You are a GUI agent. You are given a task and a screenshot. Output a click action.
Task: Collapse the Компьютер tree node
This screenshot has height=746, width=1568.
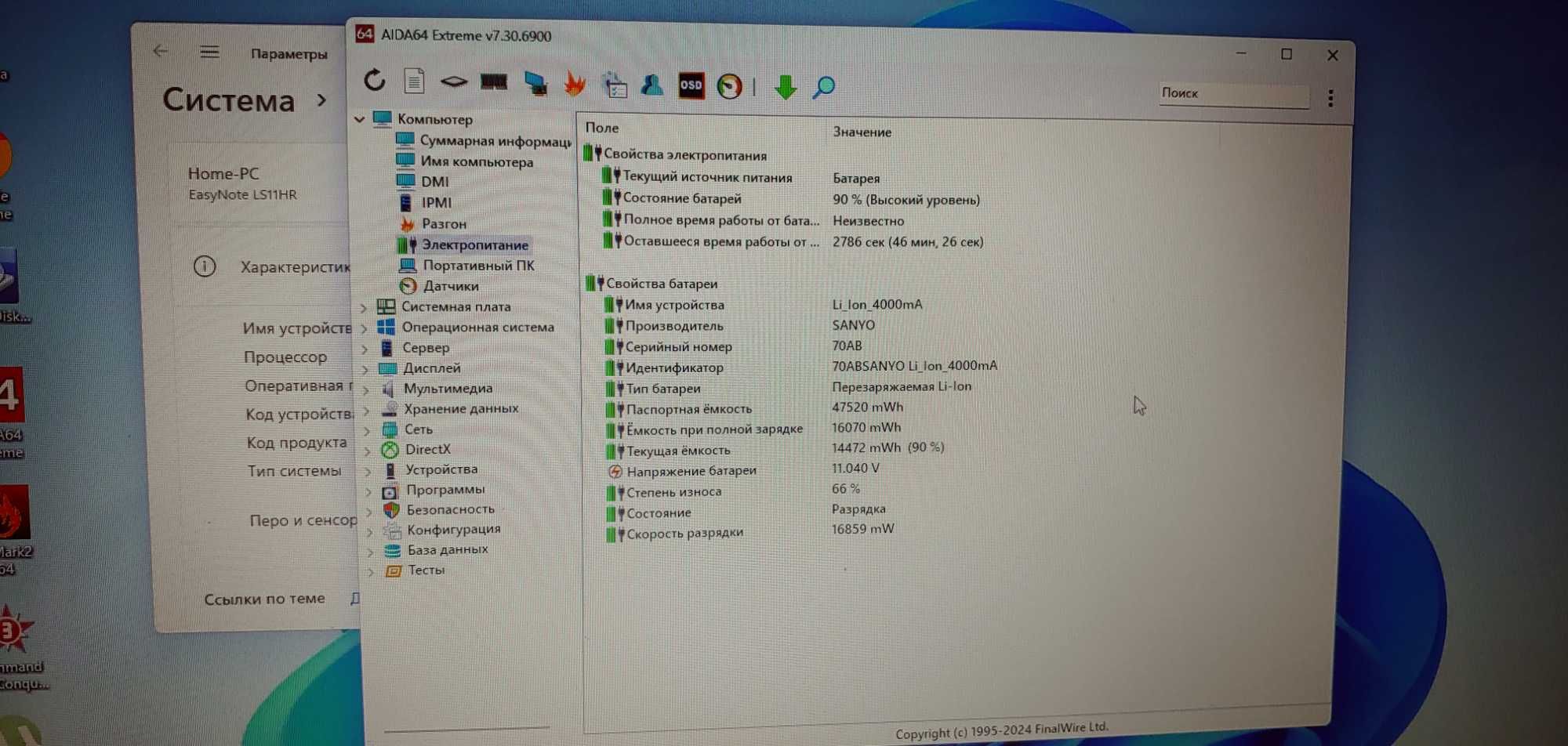[359, 119]
